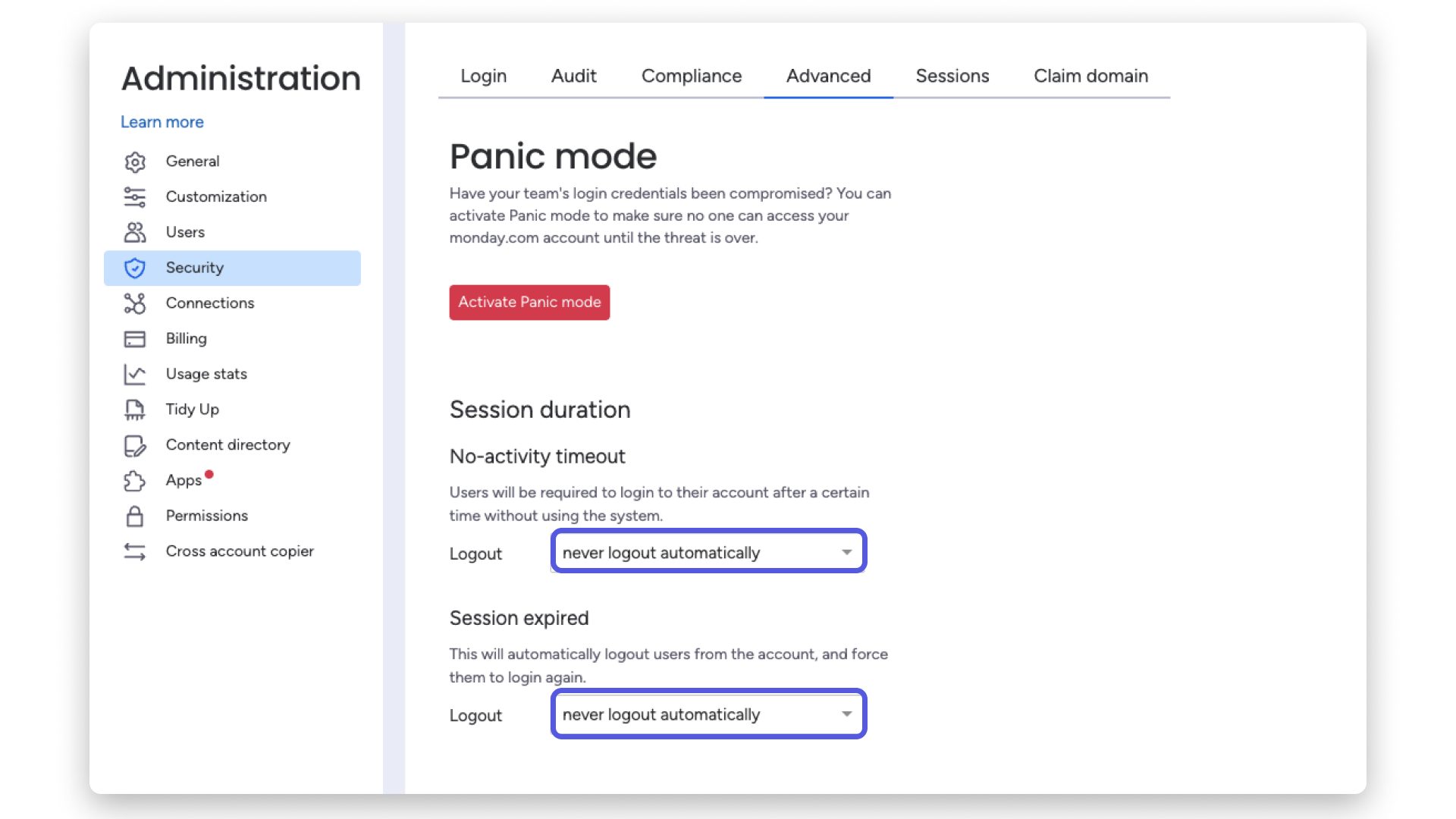
Task: Click the Learn more link
Action: 162,122
